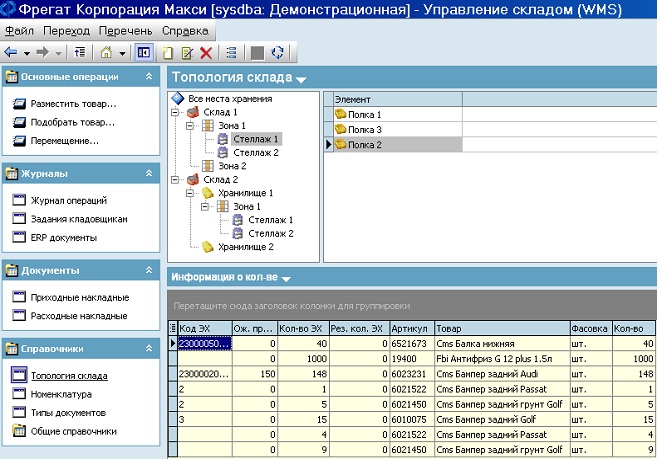The height and width of the screenshot is (460, 660).
Task: Open Типы документов reference
Action: 68,412
